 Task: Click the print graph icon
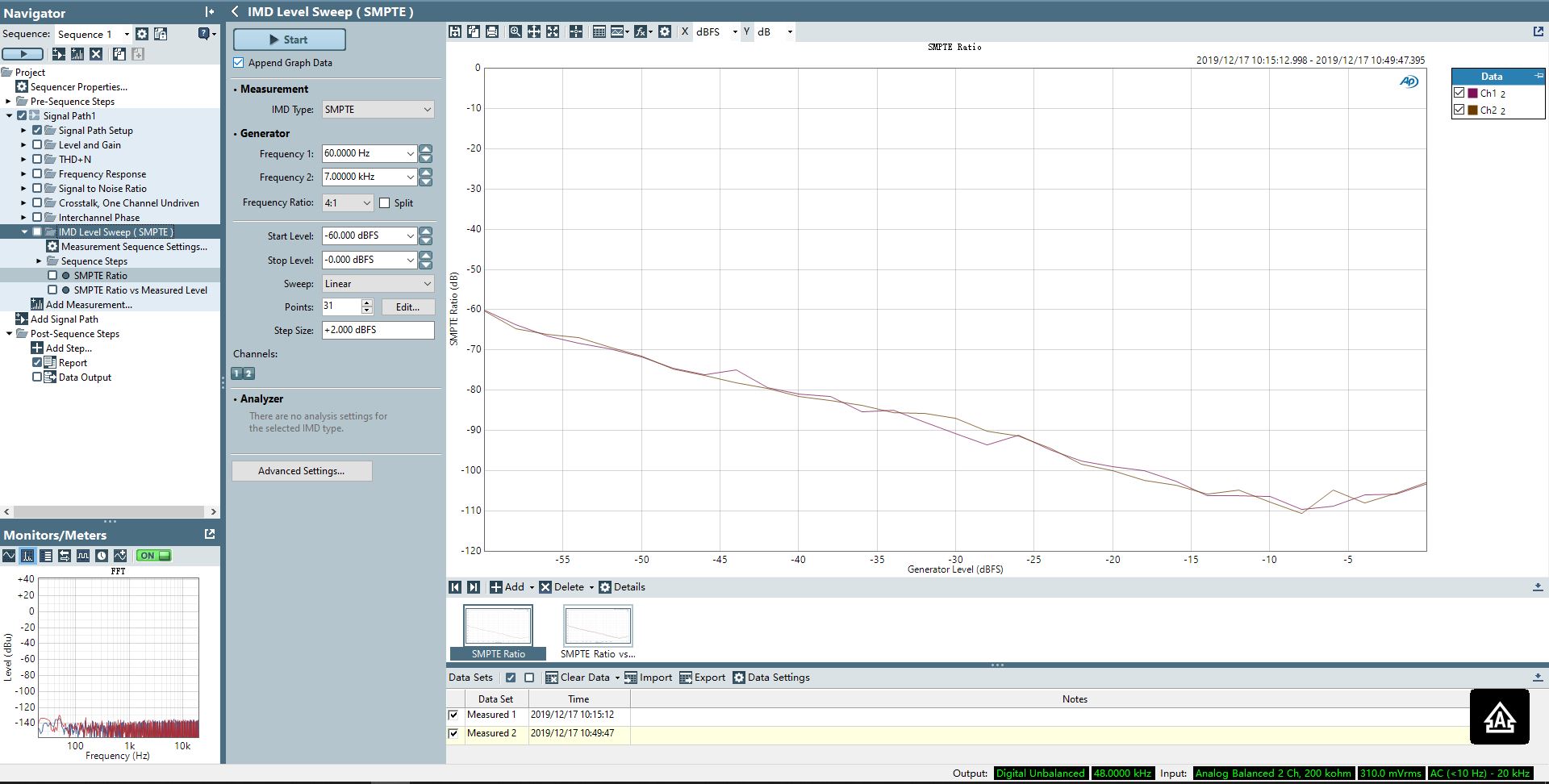click(492, 31)
